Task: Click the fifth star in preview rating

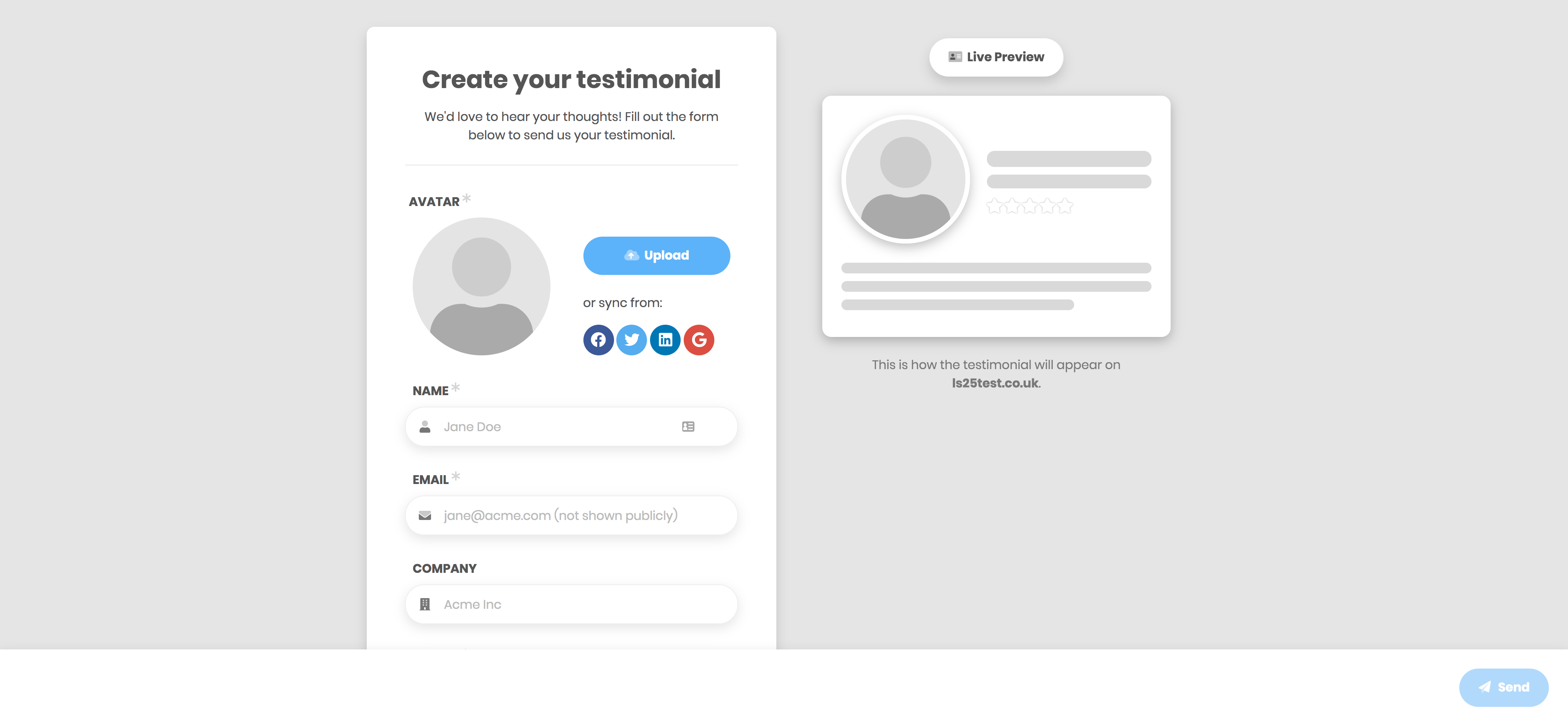Action: tap(1065, 206)
